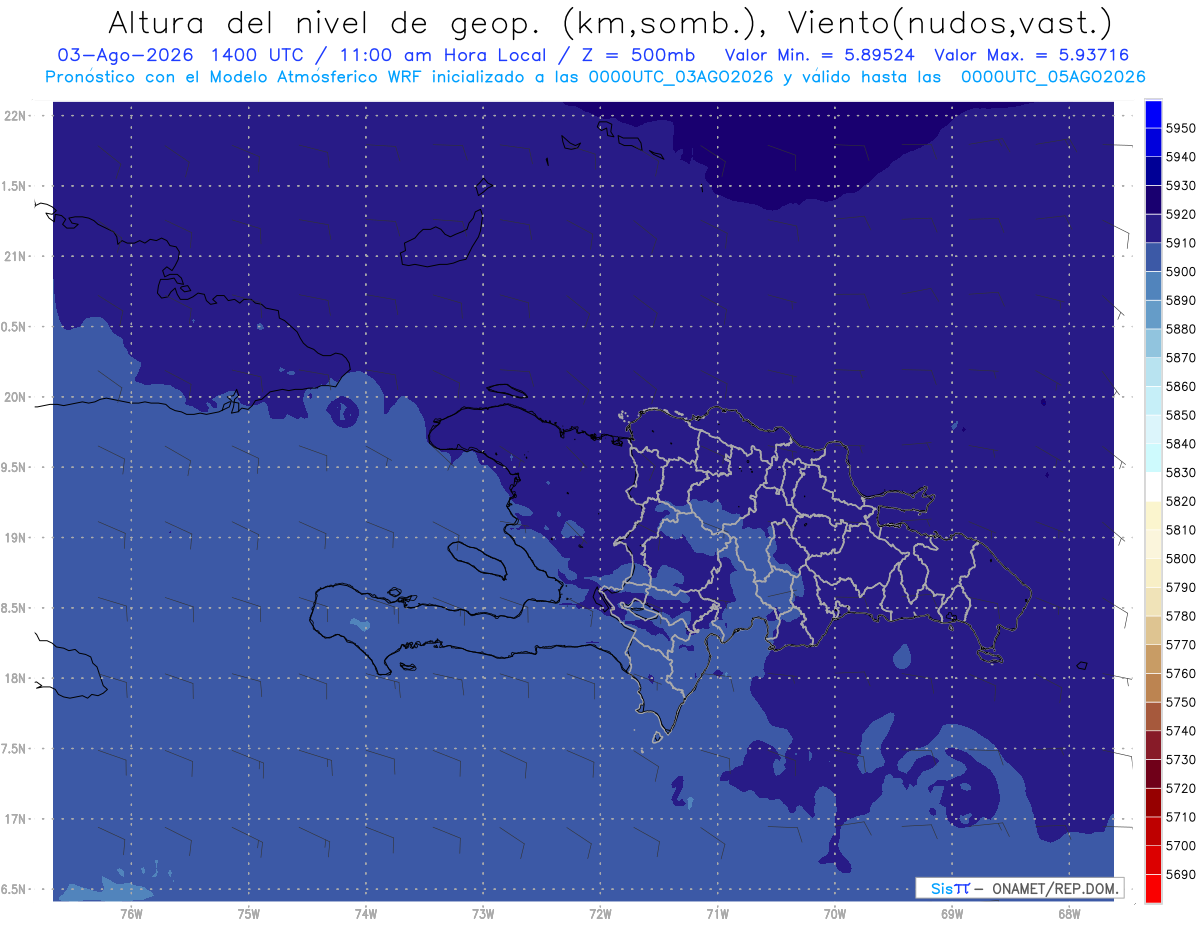This screenshot has height=927, width=1200.
Task: Click the legend value 5740
Action: [1180, 731]
